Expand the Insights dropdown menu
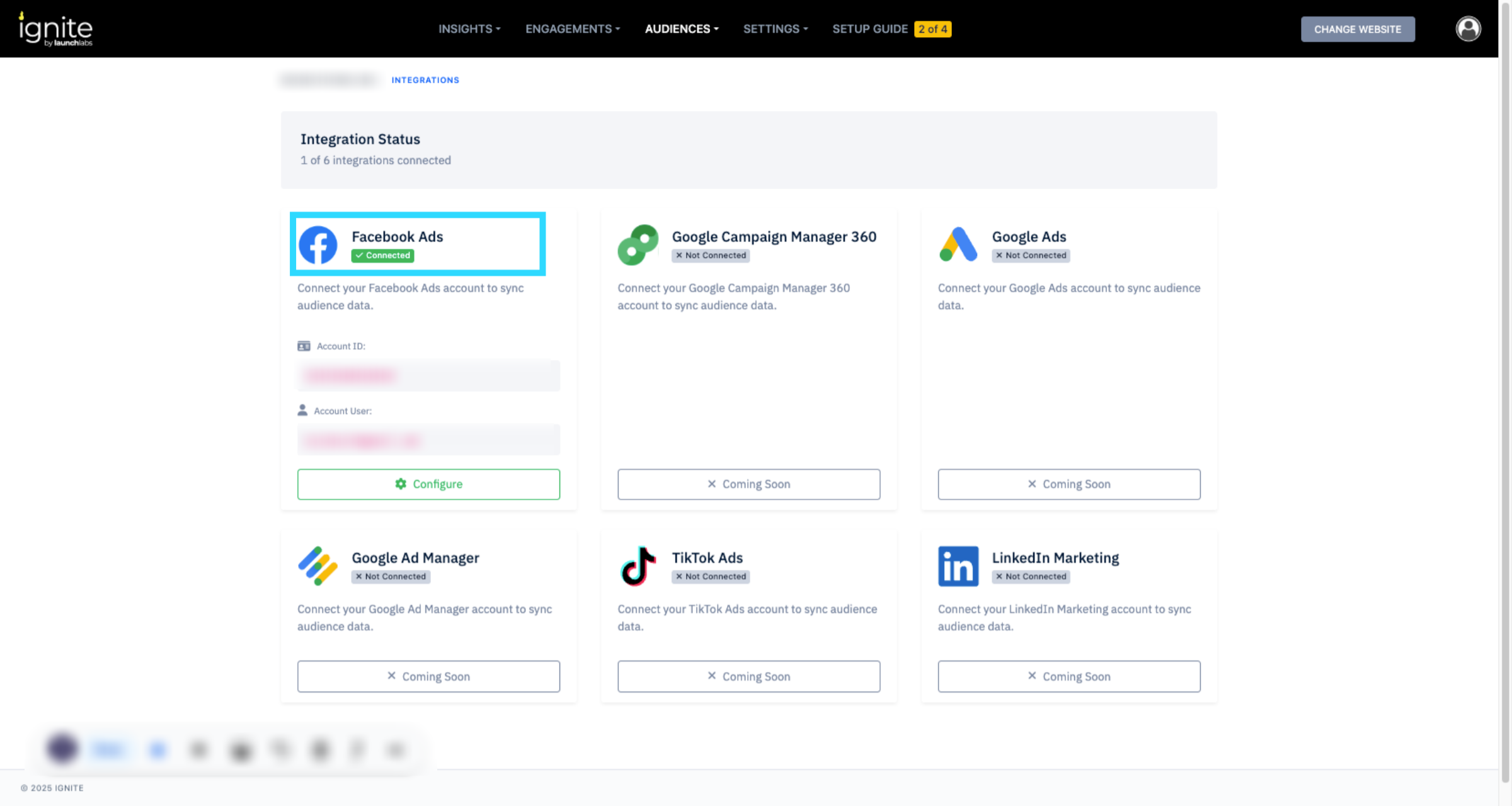Viewport: 1512px width, 806px height. coord(469,29)
